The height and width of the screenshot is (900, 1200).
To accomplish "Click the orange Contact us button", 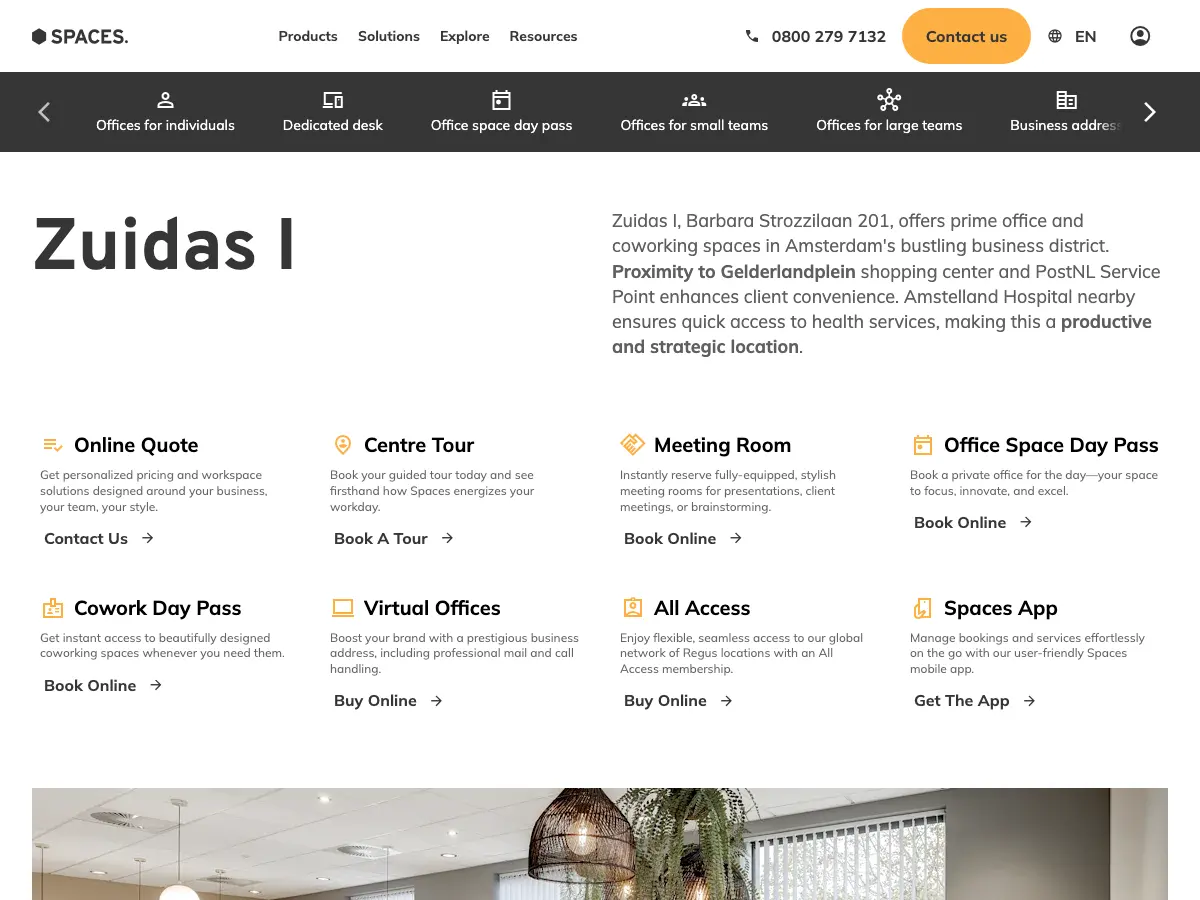I will pyautogui.click(x=966, y=36).
